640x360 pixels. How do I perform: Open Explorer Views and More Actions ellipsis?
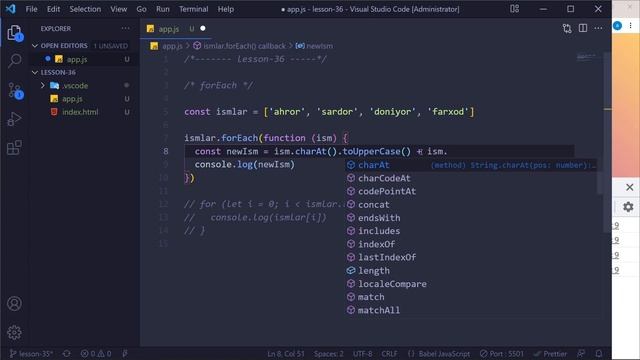tap(125, 28)
